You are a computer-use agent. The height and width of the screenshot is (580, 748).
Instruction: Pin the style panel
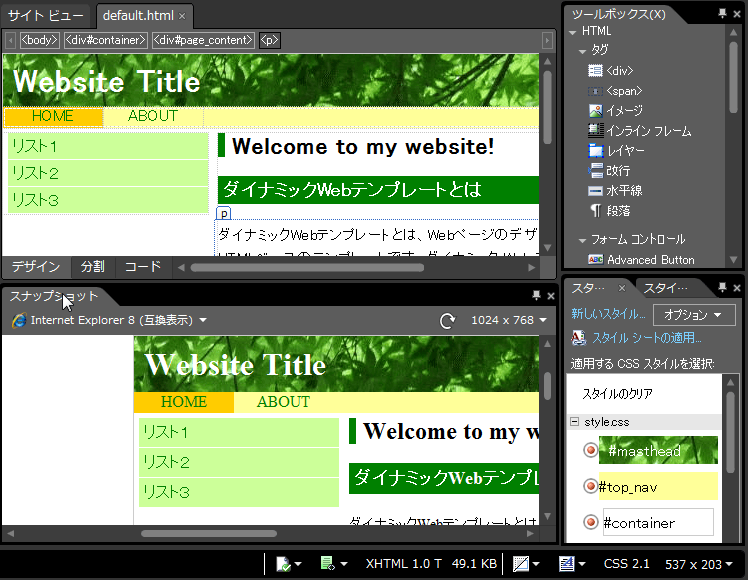722,287
